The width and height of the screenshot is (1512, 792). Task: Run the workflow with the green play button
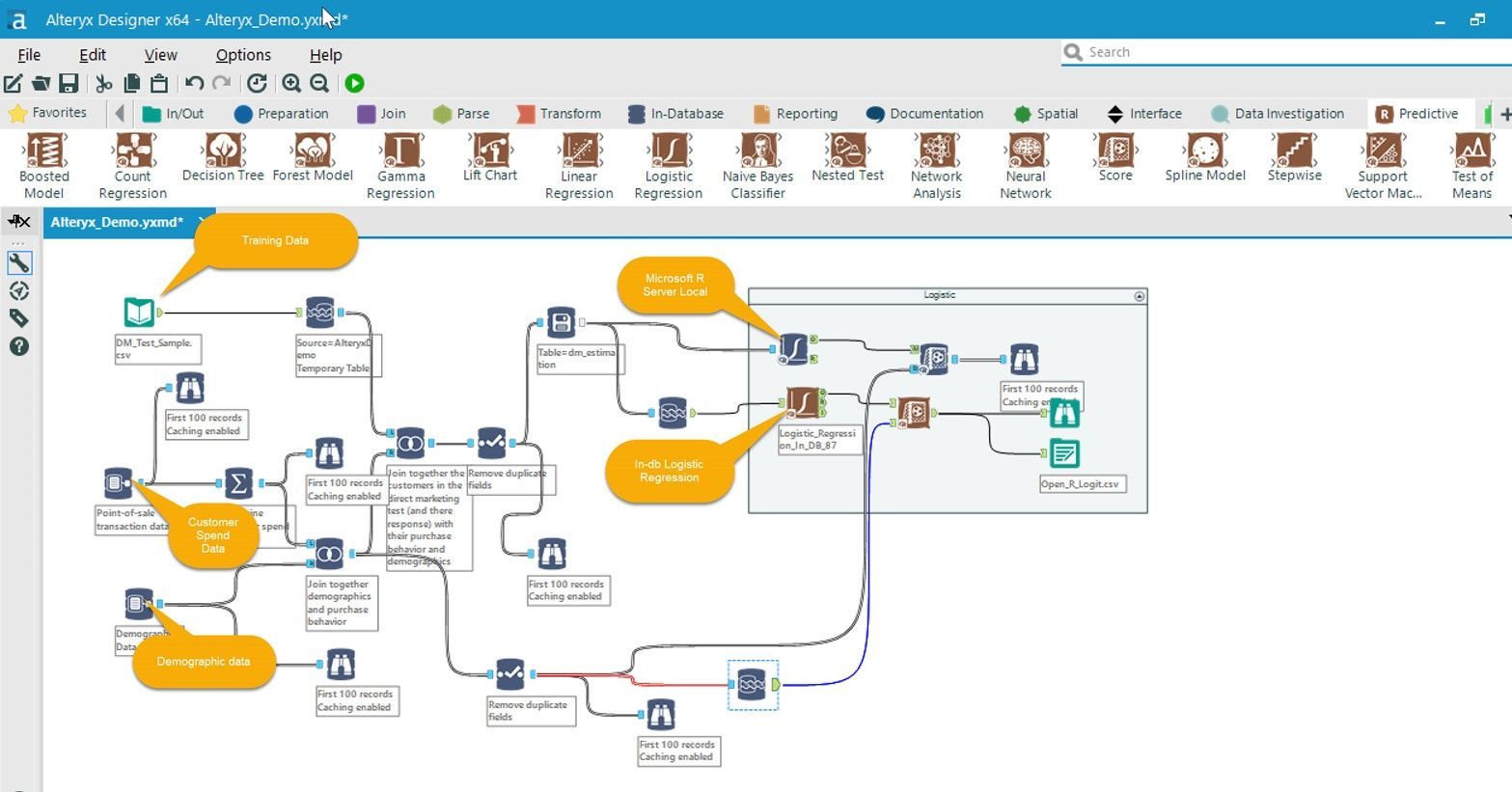click(354, 84)
